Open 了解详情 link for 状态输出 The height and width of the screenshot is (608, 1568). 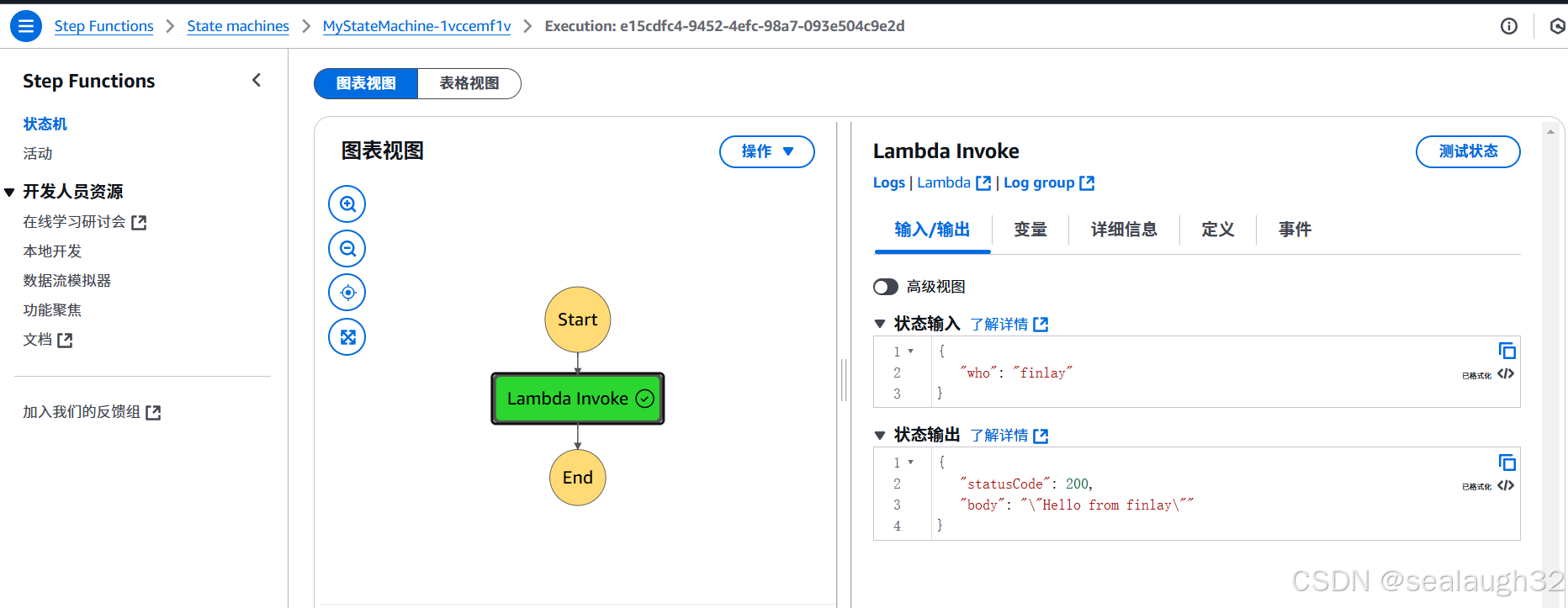(999, 436)
